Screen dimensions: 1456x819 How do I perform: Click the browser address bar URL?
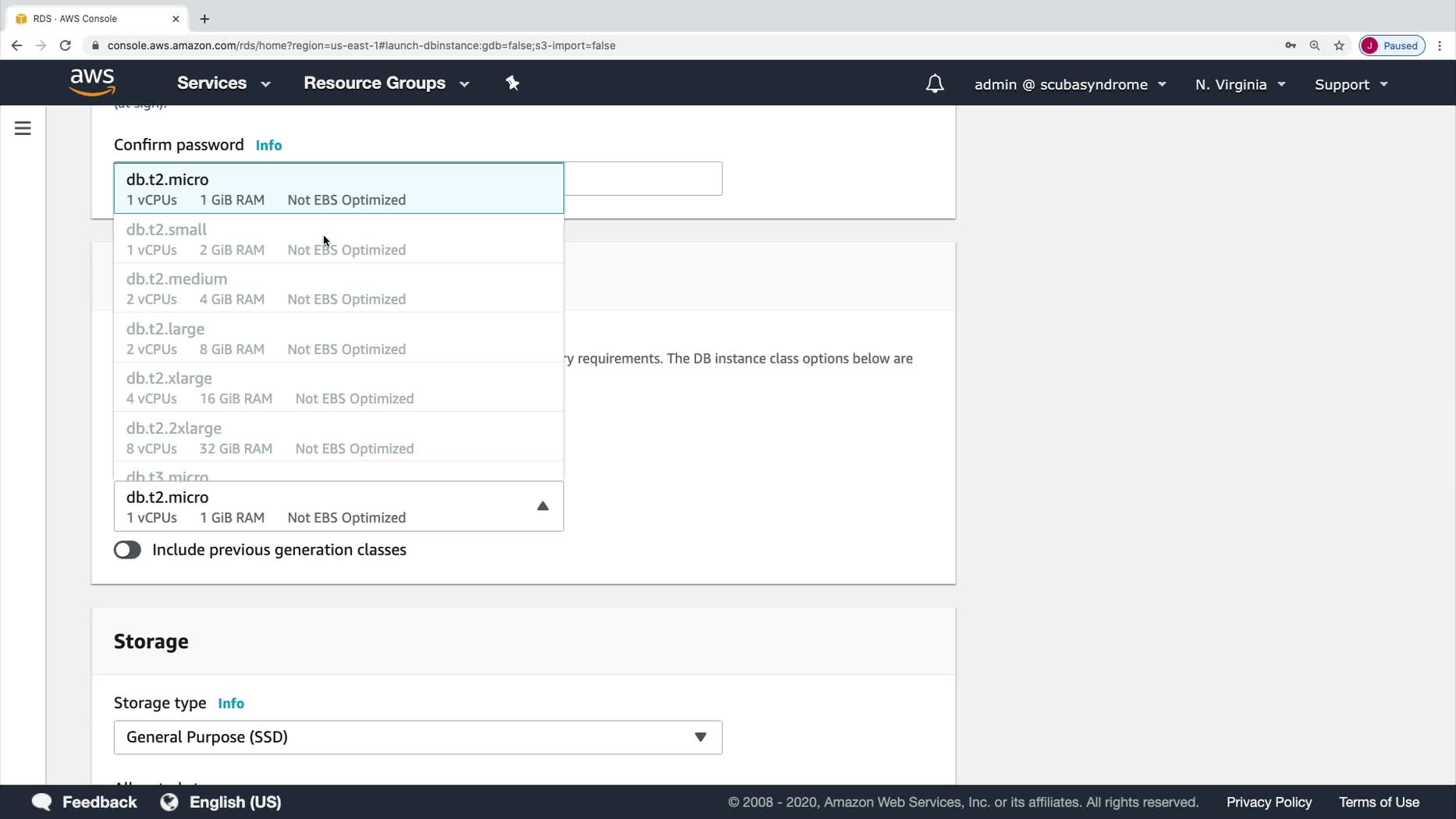click(361, 45)
